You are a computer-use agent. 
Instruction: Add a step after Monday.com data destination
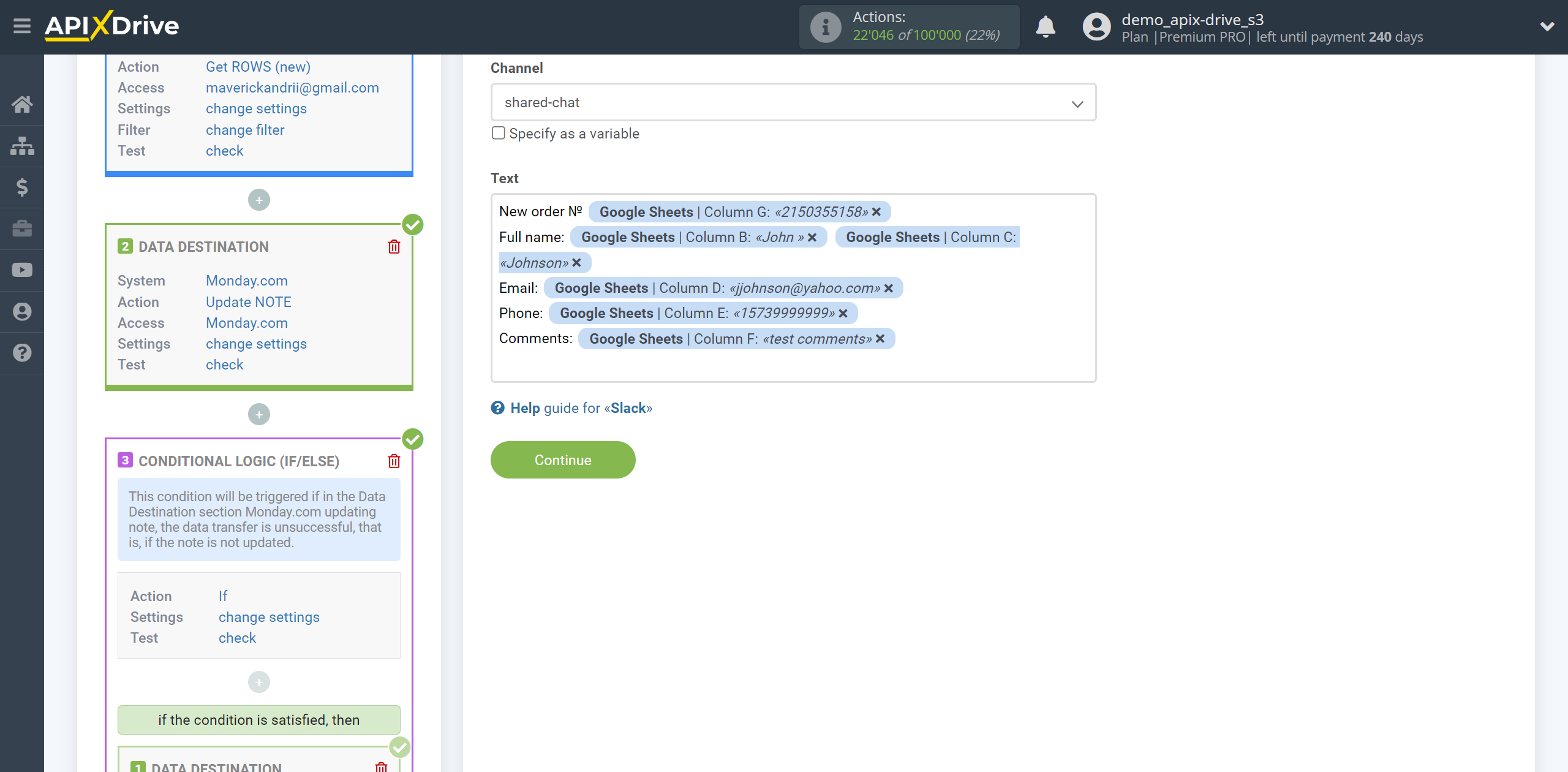pos(259,414)
